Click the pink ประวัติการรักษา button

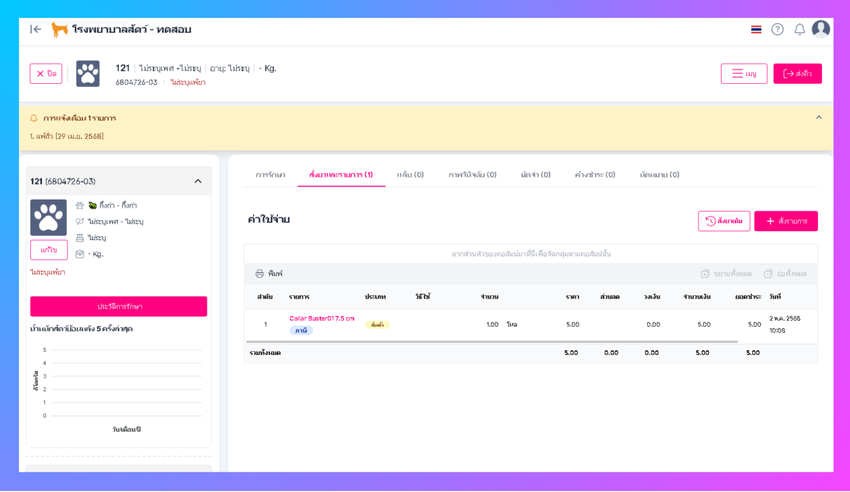click(x=119, y=306)
